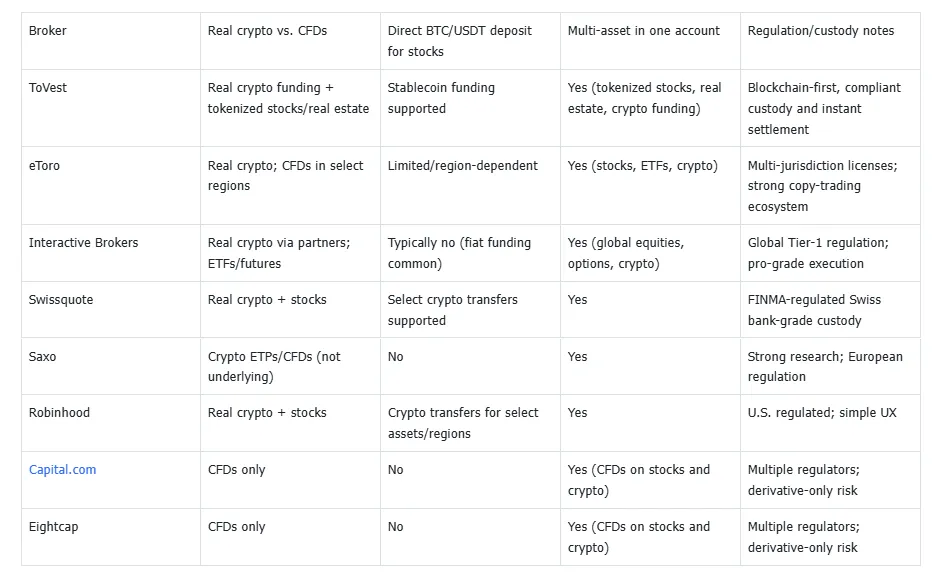
Task: Select the Saxo broker cell
Action: tap(43, 357)
